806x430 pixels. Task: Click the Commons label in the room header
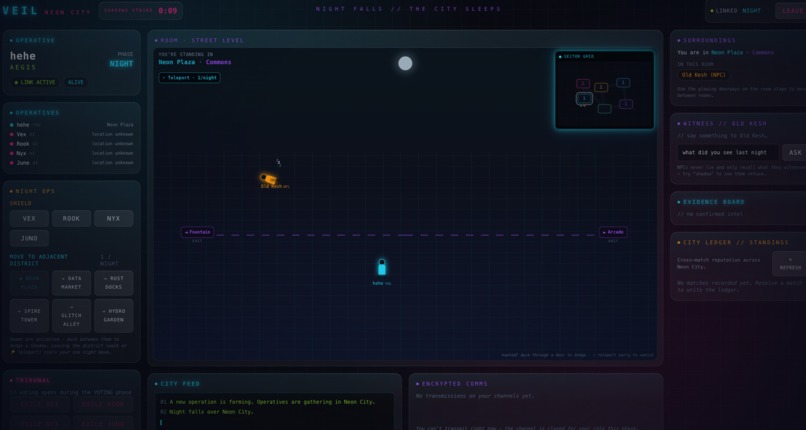point(218,62)
